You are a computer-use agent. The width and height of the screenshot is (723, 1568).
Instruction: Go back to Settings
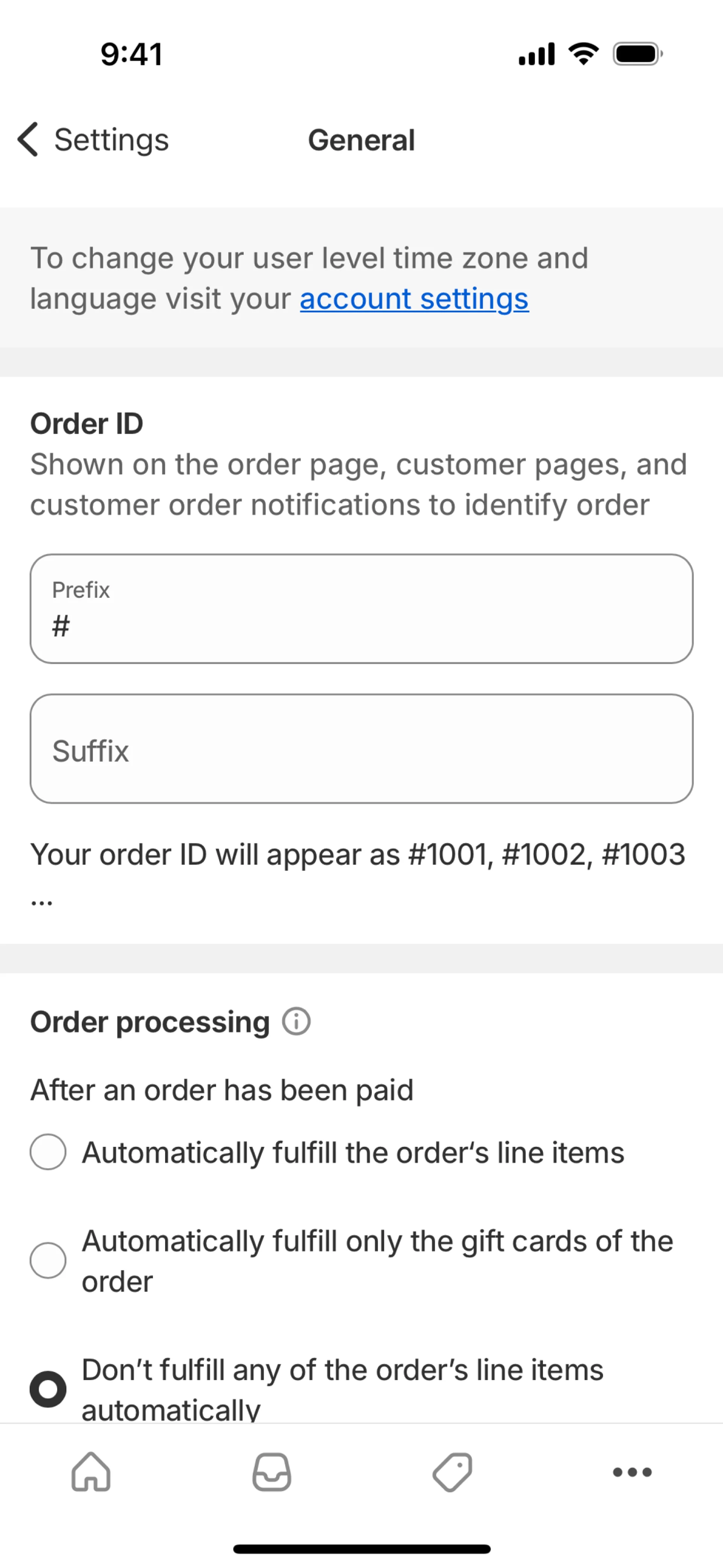[111, 139]
